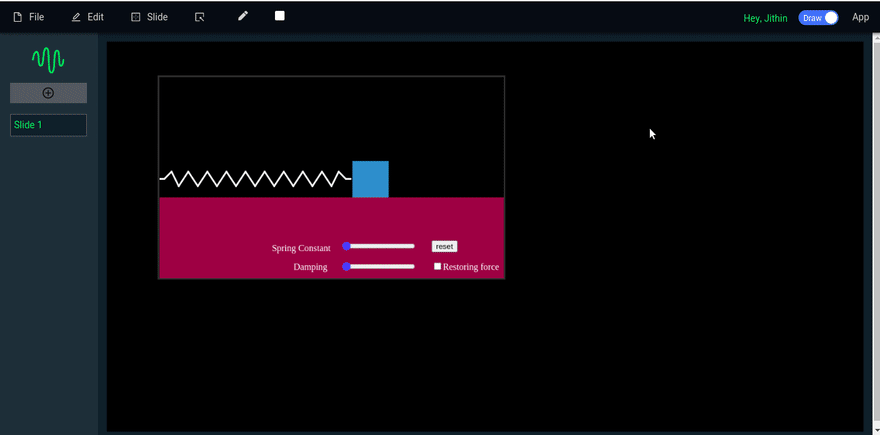Click the green wave logo
The height and width of the screenshot is (435, 880).
[48, 59]
